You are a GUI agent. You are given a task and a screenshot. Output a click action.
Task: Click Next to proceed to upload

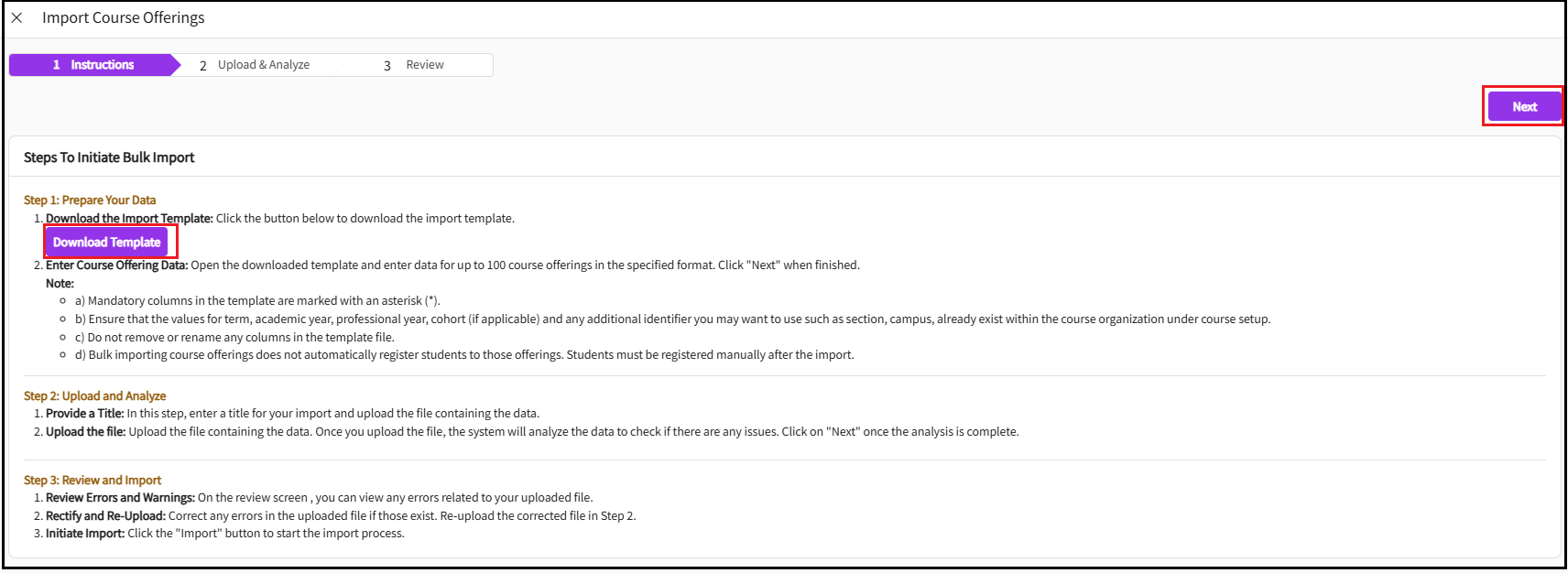pos(1523,106)
